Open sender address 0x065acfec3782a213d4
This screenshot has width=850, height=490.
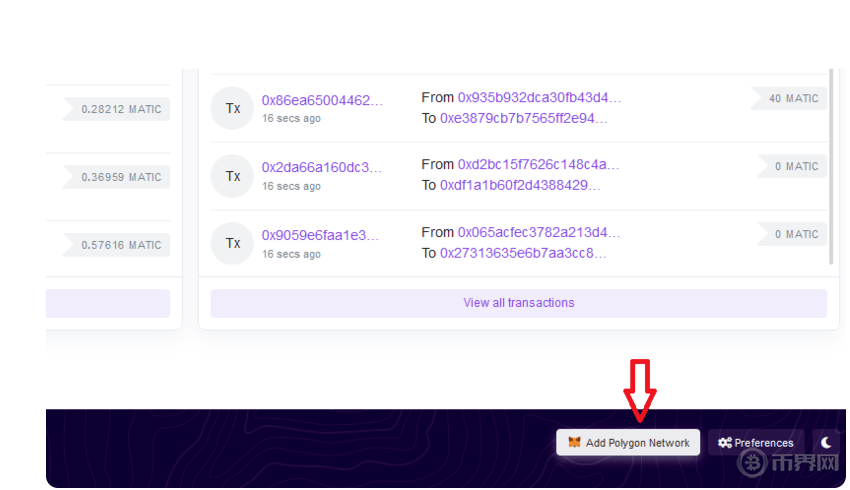[539, 232]
